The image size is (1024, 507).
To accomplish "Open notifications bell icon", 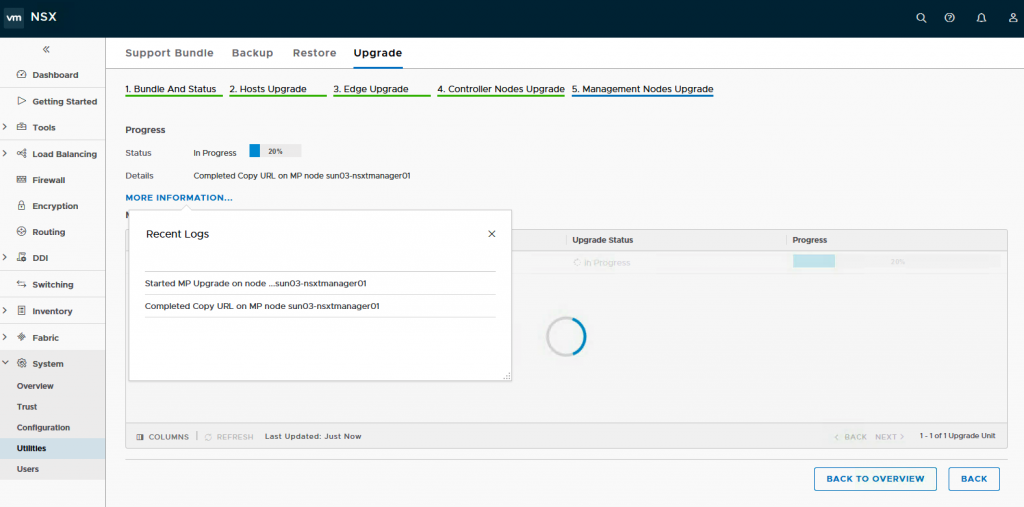I will pyautogui.click(x=981, y=18).
